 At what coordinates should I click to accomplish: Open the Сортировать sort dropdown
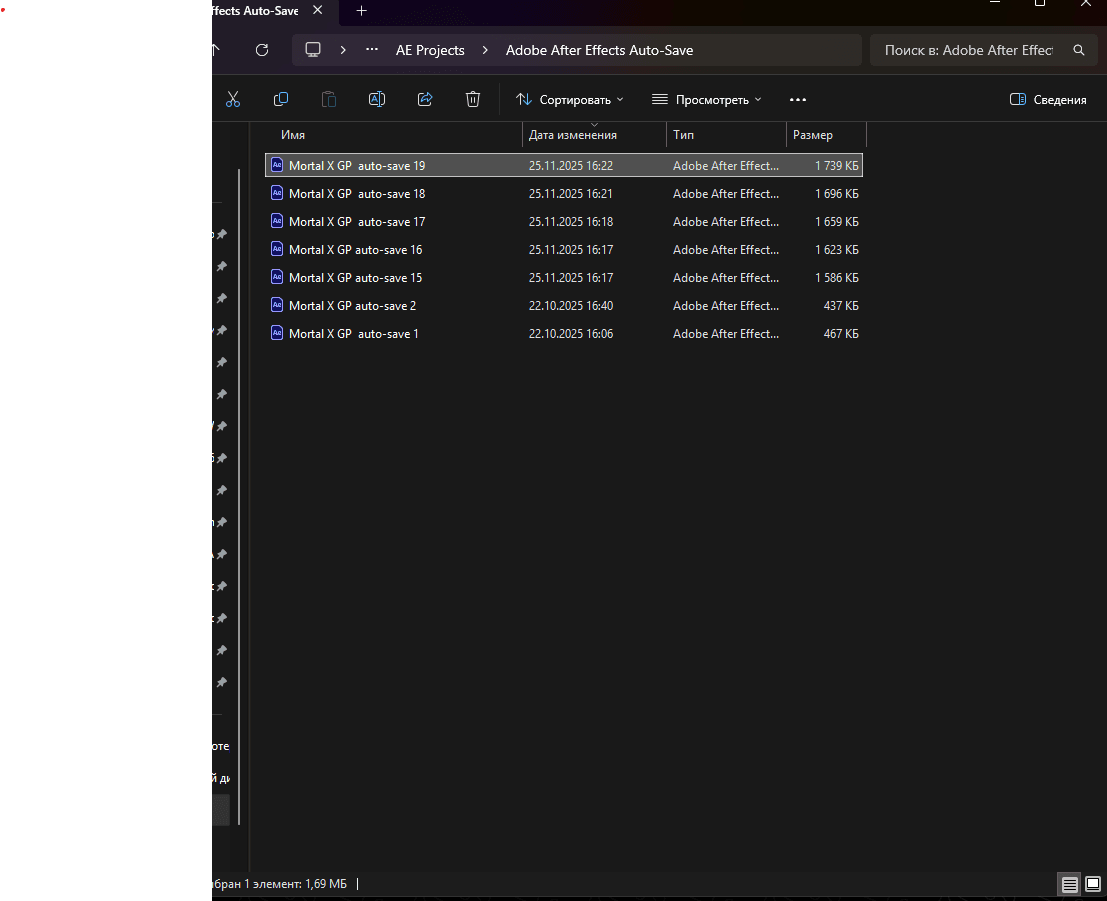[x=569, y=99]
